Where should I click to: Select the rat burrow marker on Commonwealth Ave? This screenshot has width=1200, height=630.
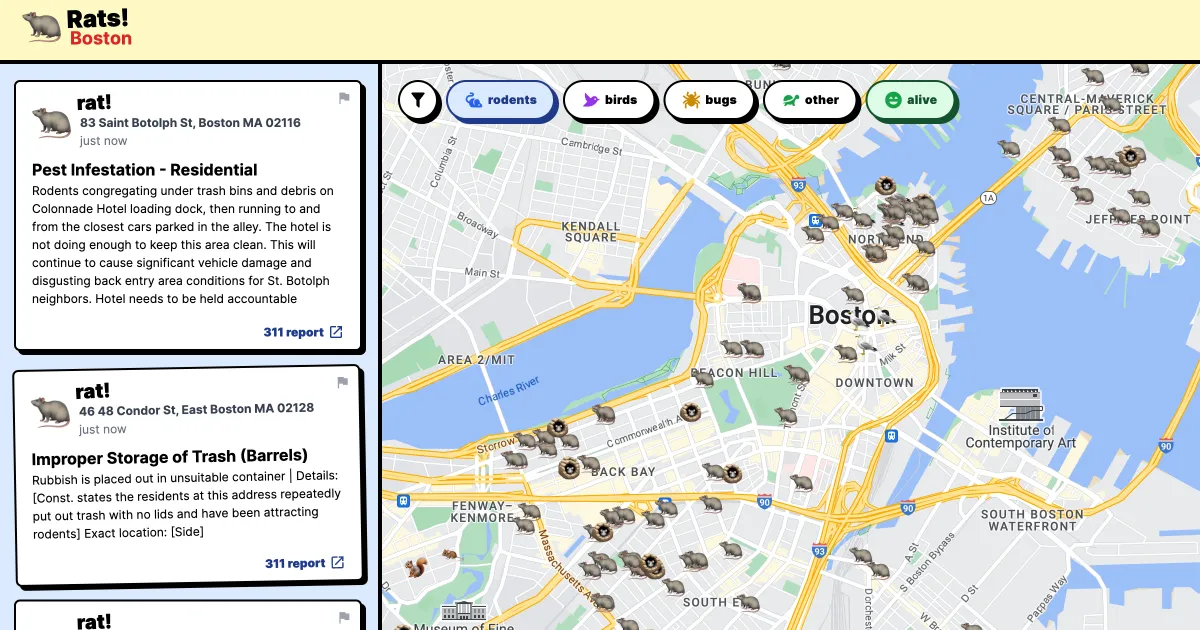tap(690, 412)
